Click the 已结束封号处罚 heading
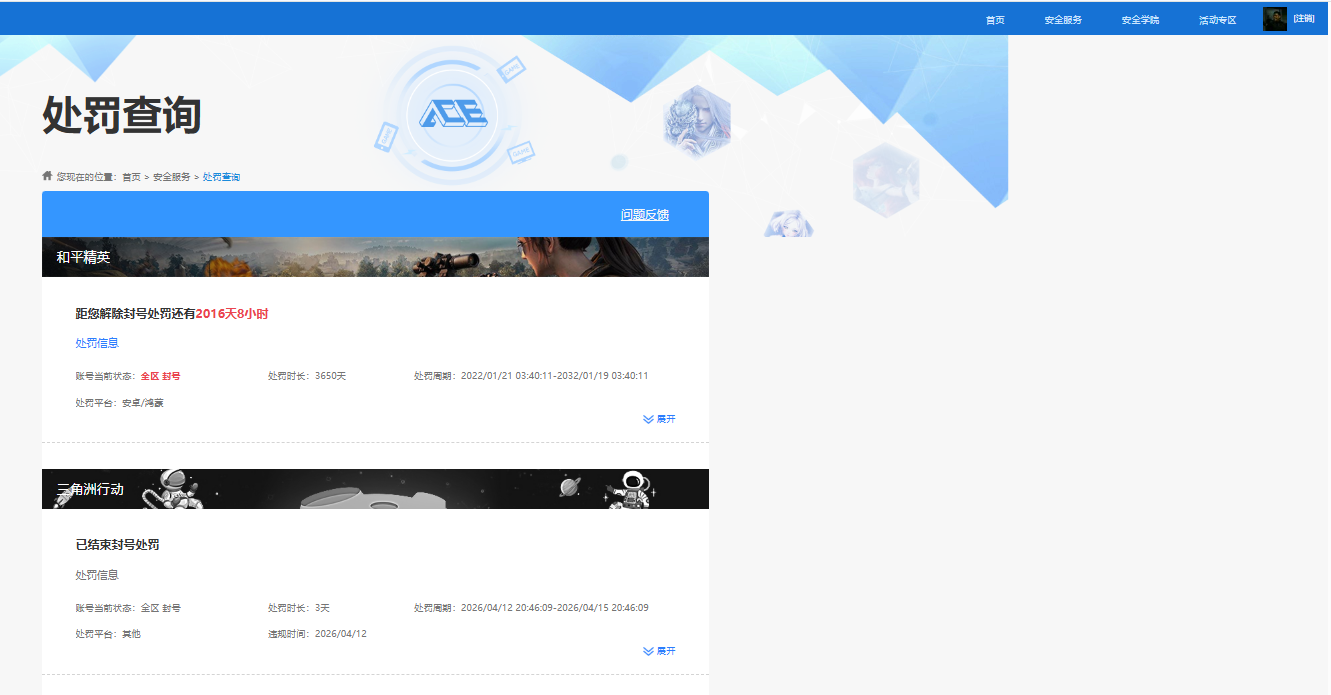The width and height of the screenshot is (1331, 695). click(x=117, y=545)
